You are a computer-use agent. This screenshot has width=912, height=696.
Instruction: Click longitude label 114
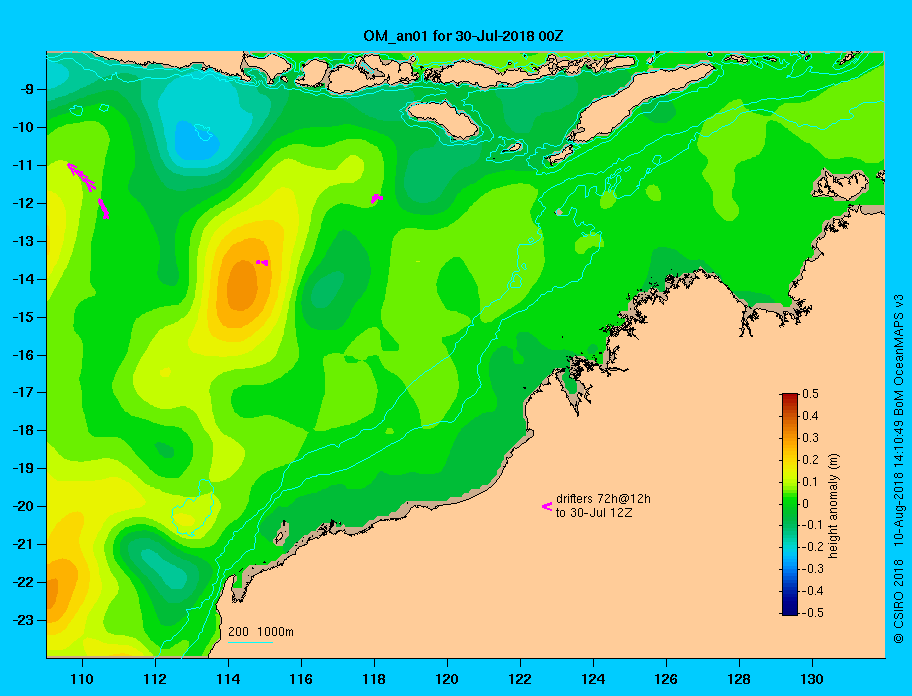pos(228,679)
